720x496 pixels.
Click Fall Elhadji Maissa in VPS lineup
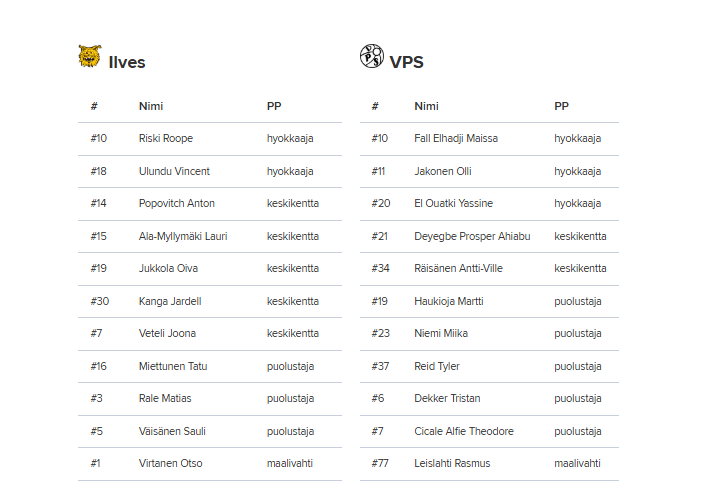456,138
